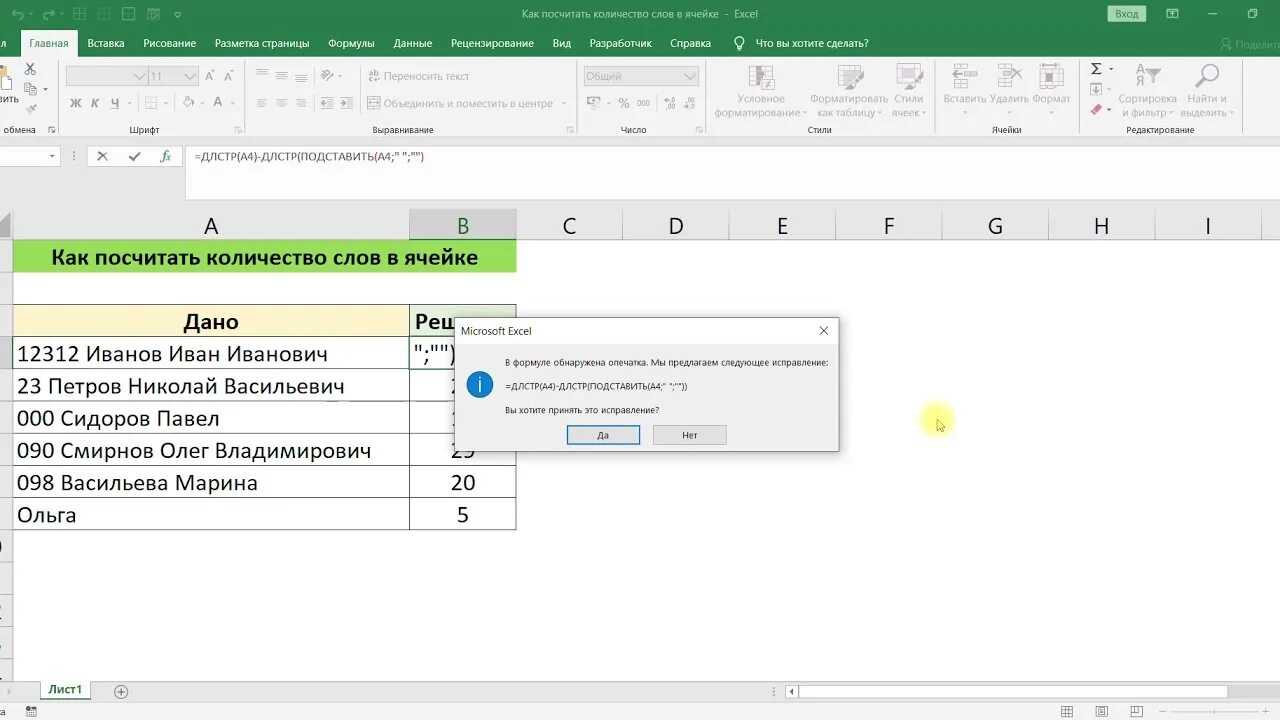Click the align left icon
Viewport: 1280px width, 720px height.
point(261,103)
